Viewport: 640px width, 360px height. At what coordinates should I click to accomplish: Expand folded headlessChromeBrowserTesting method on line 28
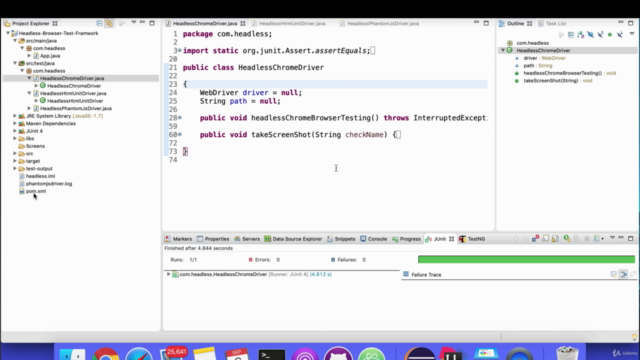pos(180,118)
